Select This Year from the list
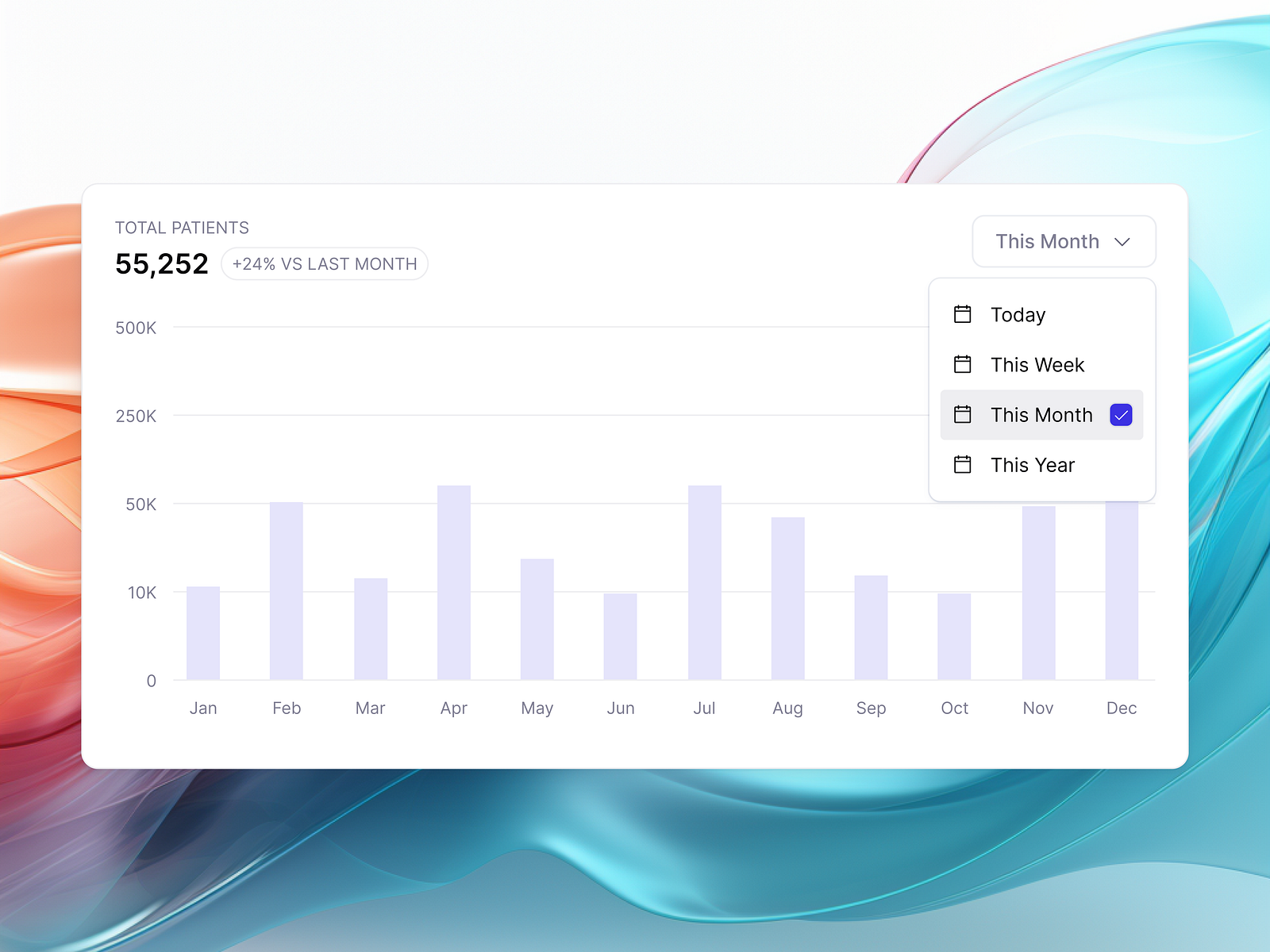 click(x=1041, y=465)
